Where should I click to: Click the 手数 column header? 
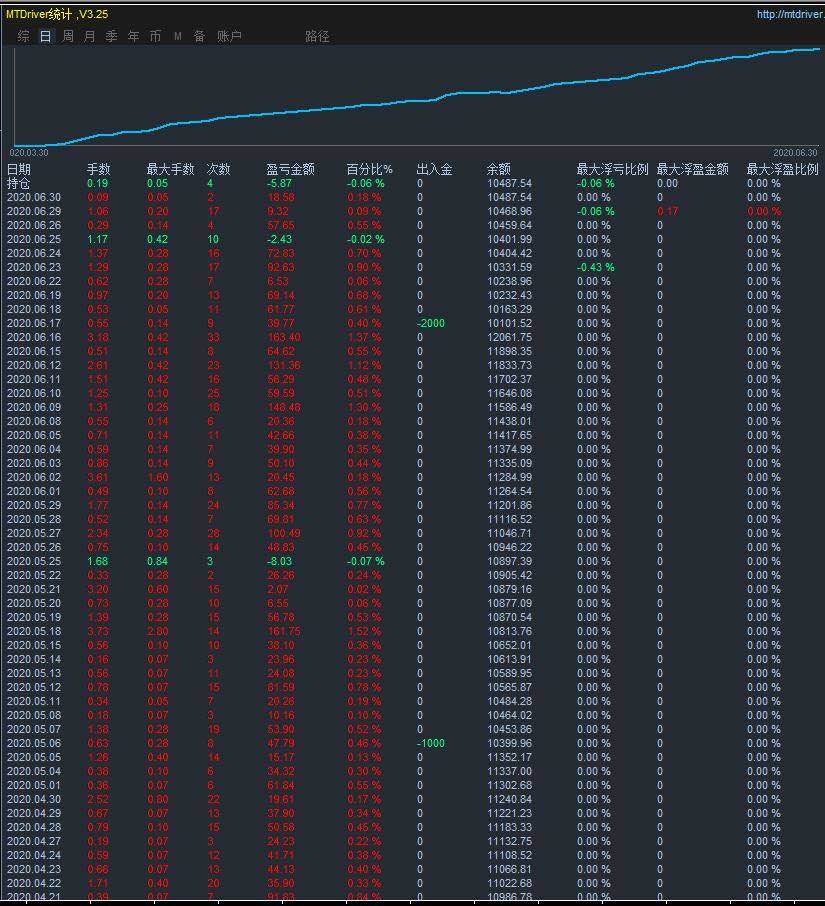pyautogui.click(x=98, y=169)
